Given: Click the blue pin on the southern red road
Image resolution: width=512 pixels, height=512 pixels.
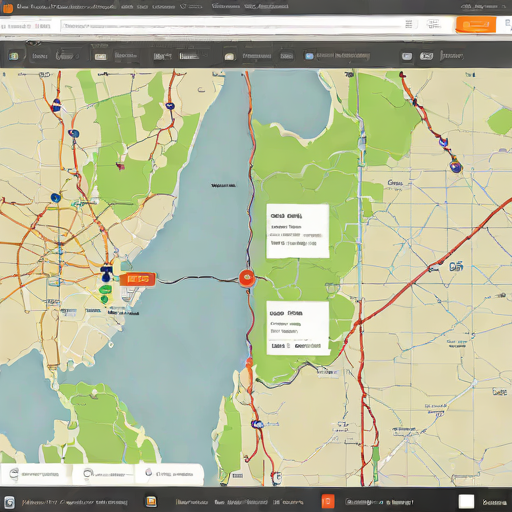Looking at the screenshot, I should (257, 424).
